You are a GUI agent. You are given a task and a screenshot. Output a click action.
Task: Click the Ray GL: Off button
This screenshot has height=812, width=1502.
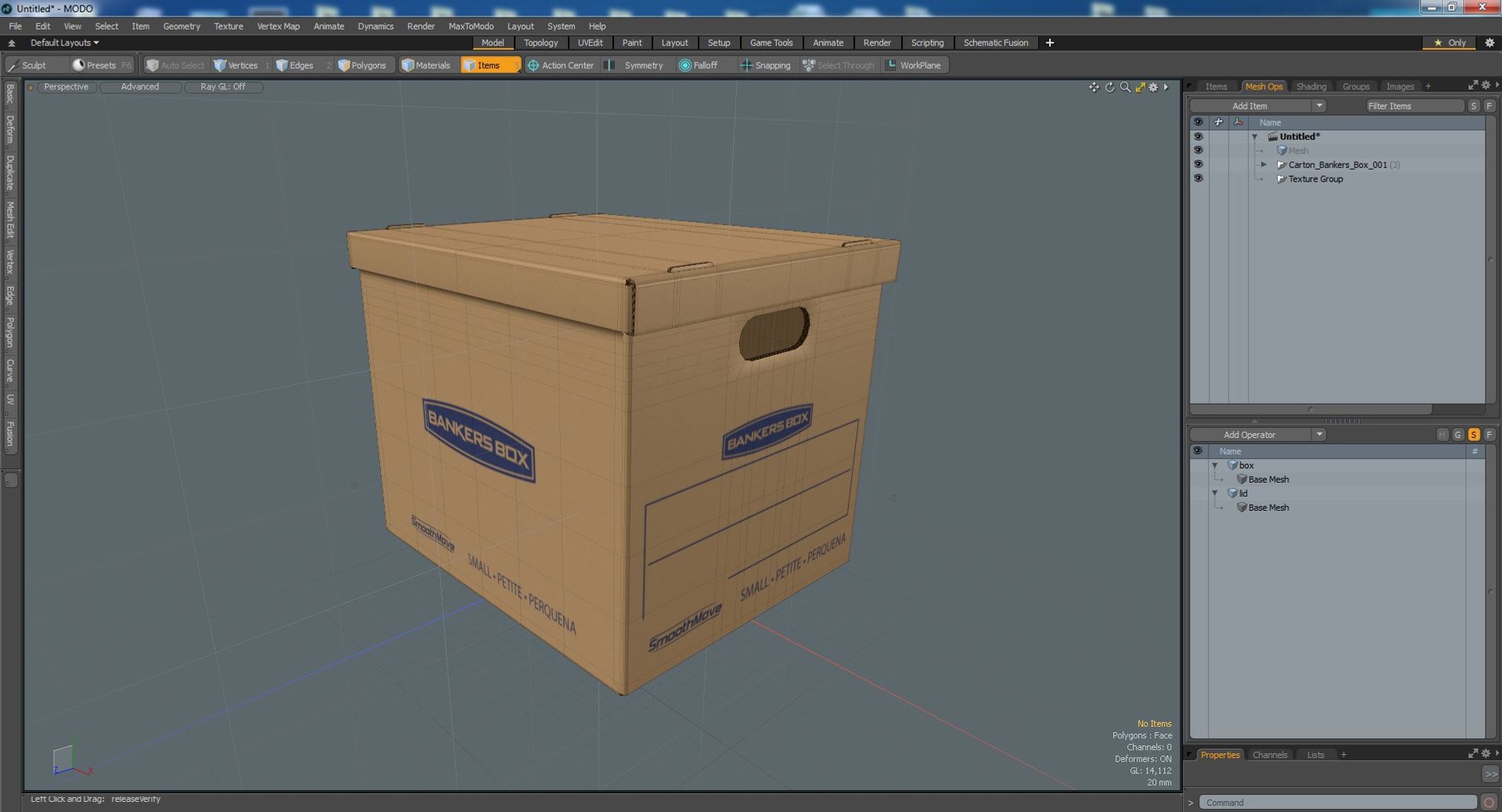pyautogui.click(x=223, y=87)
